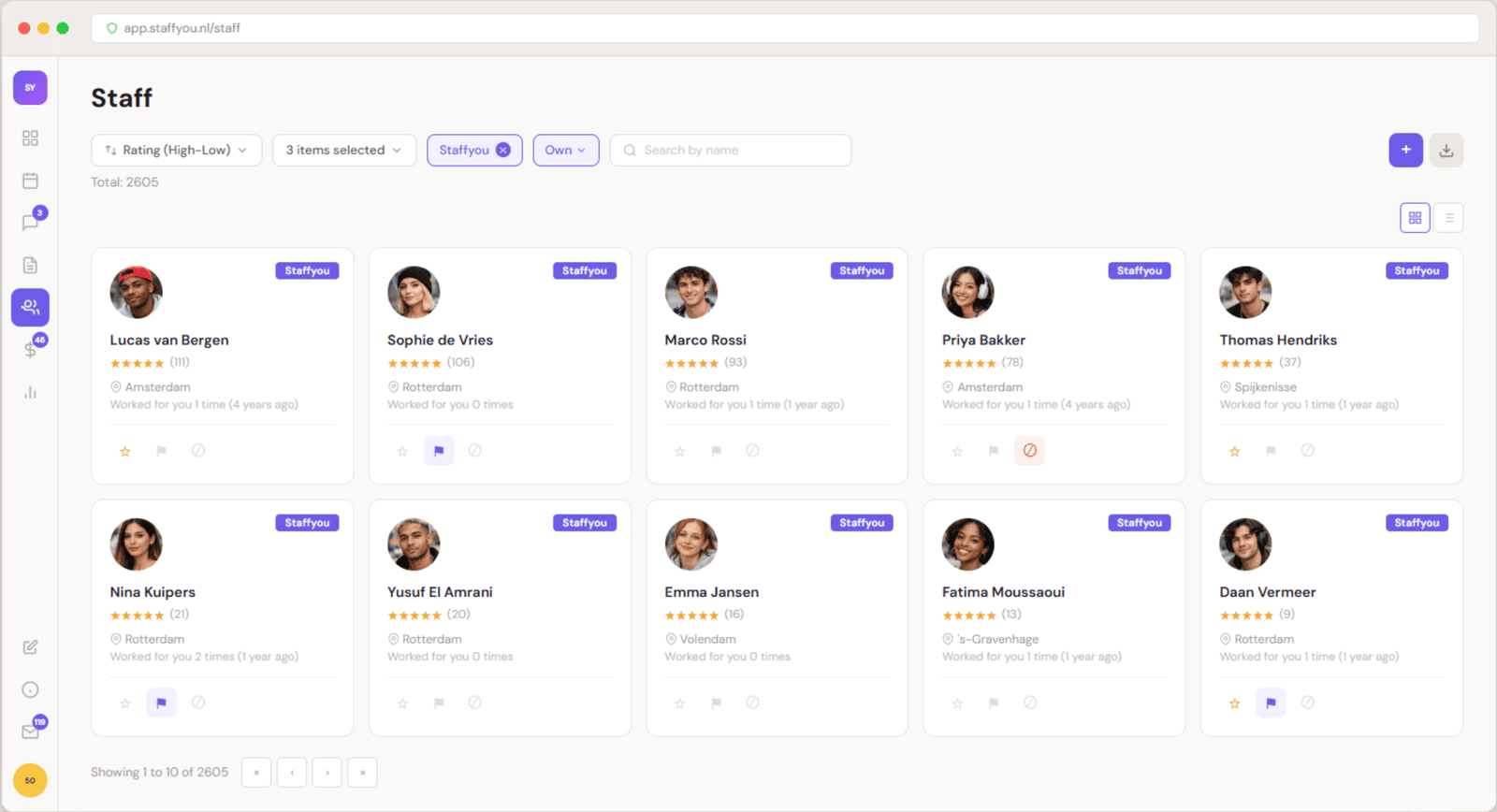Viewport: 1497px width, 812px height.
Task: Go to first page of results
Action: point(256,773)
